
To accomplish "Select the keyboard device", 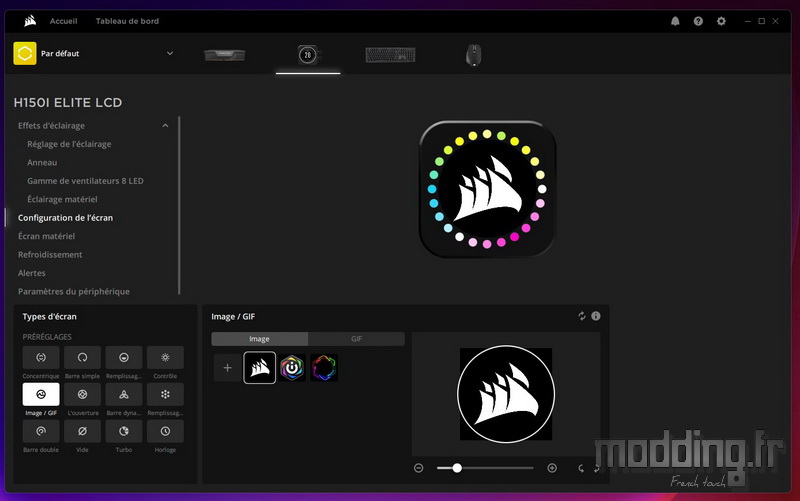I will point(390,55).
